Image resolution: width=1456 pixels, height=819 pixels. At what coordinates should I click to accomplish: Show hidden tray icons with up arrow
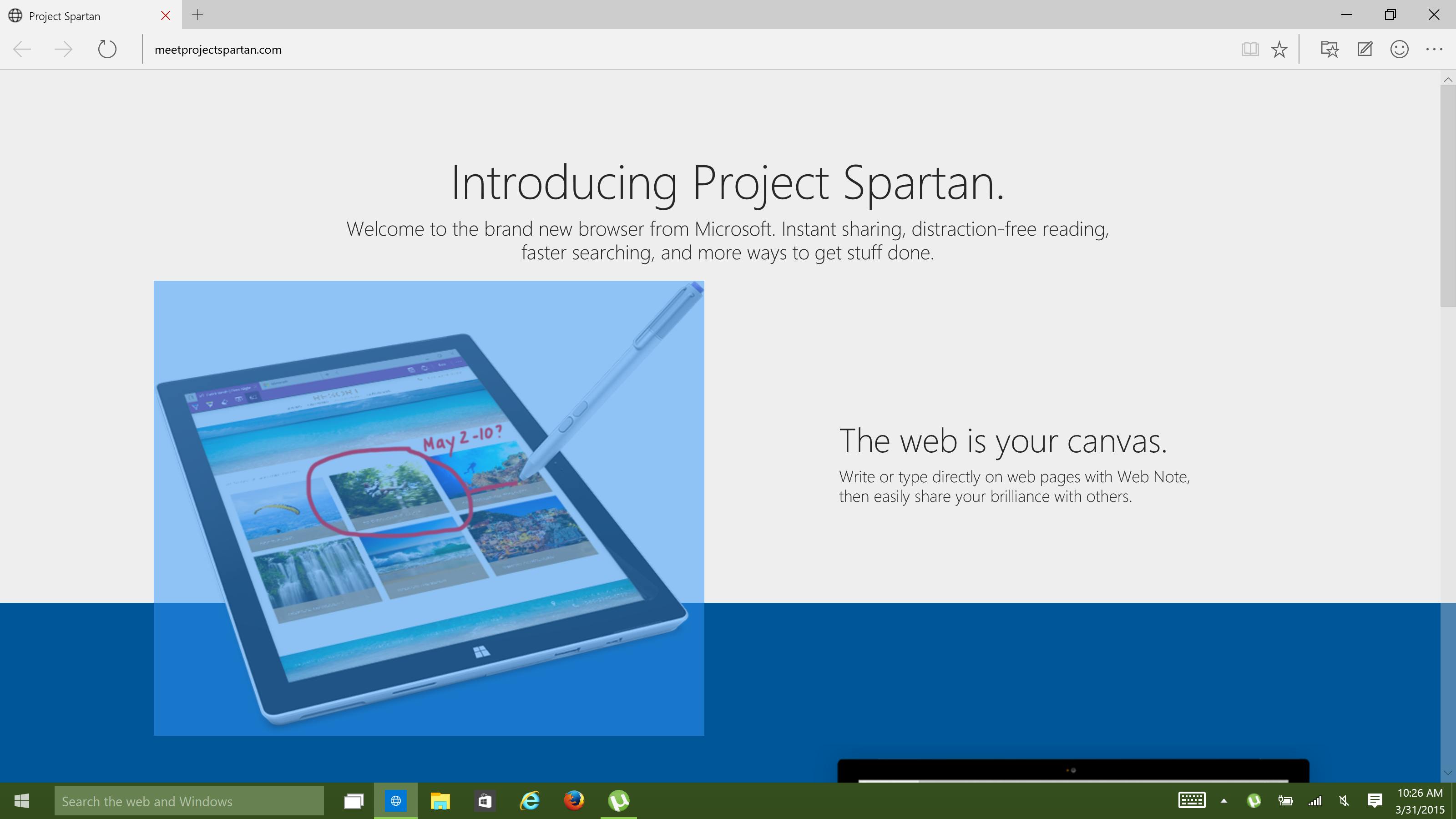[1223, 800]
